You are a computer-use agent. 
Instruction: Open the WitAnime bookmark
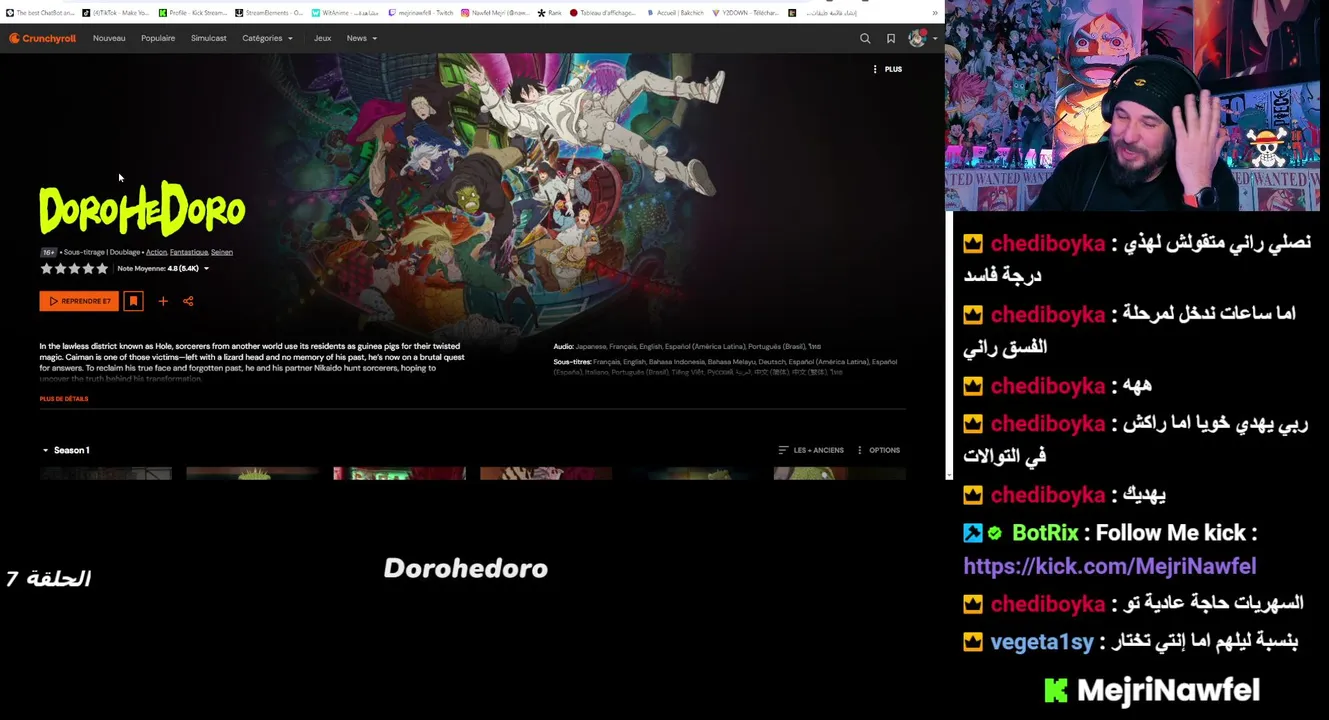[x=345, y=13]
